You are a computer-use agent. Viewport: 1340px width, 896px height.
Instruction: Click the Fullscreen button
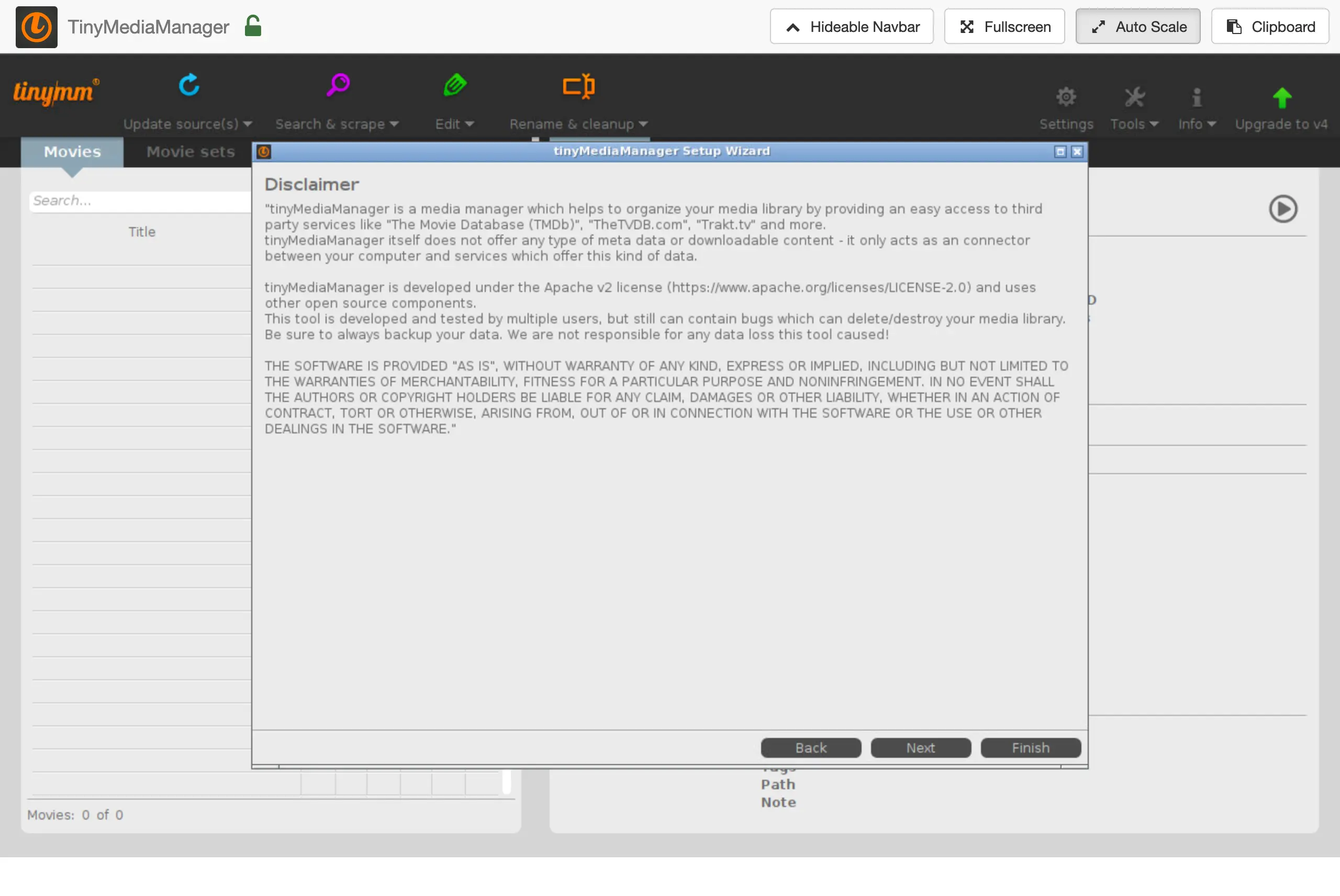pos(1004,26)
